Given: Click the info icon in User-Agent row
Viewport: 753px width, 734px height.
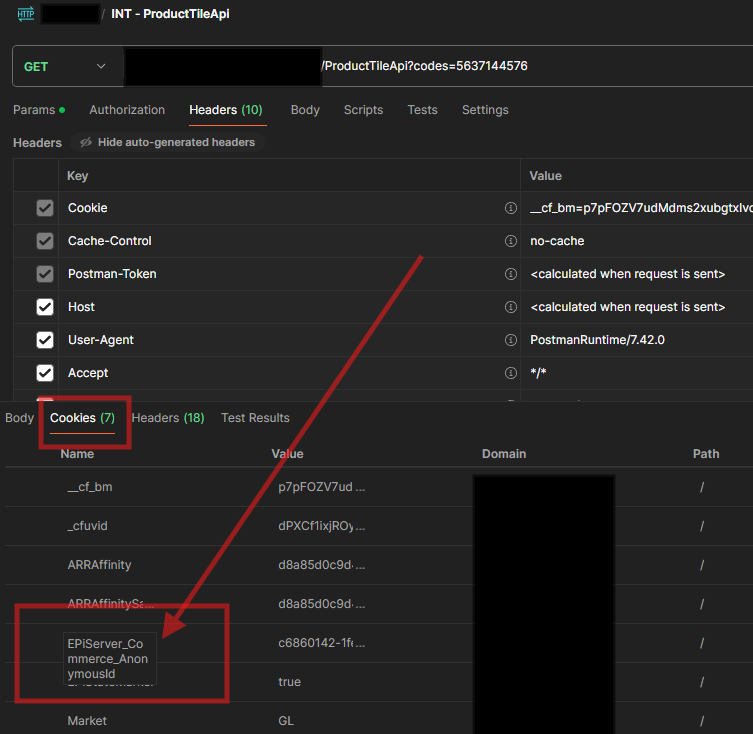Looking at the screenshot, I should click(x=511, y=340).
